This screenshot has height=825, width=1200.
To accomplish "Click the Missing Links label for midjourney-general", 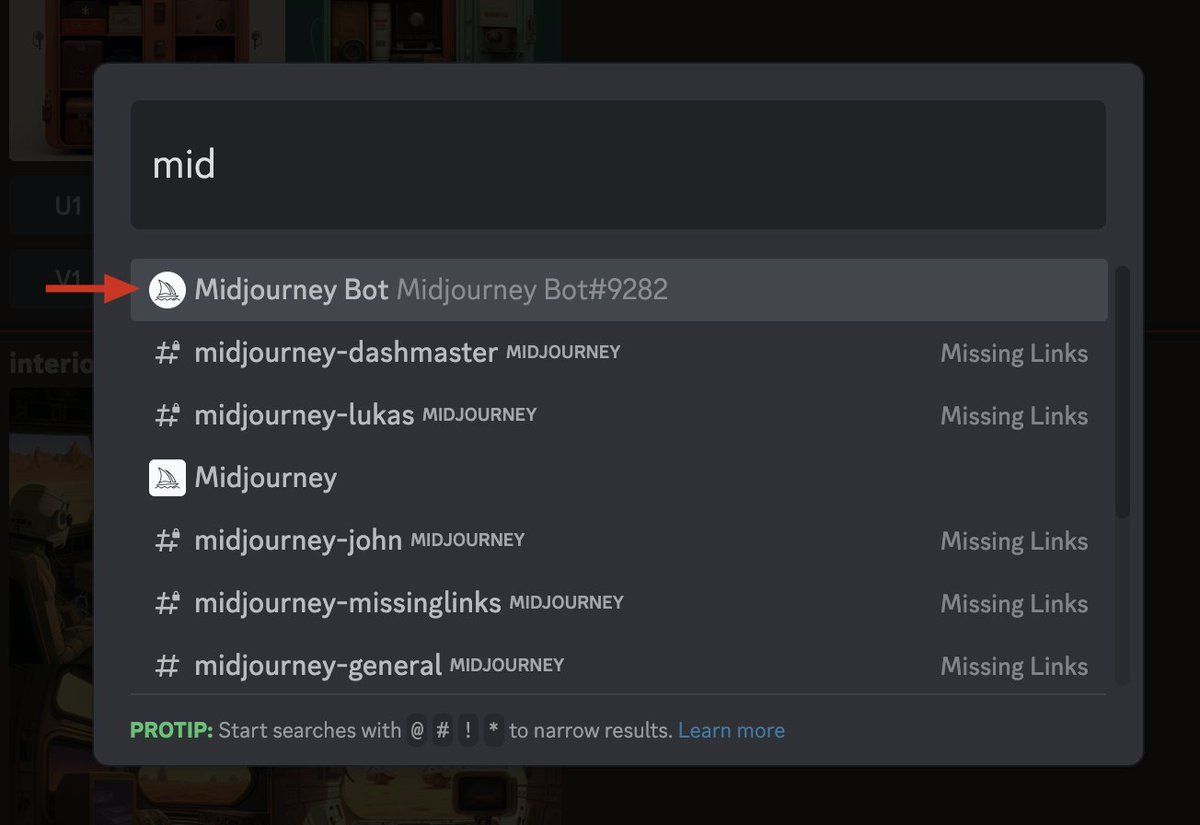I will point(1014,666).
